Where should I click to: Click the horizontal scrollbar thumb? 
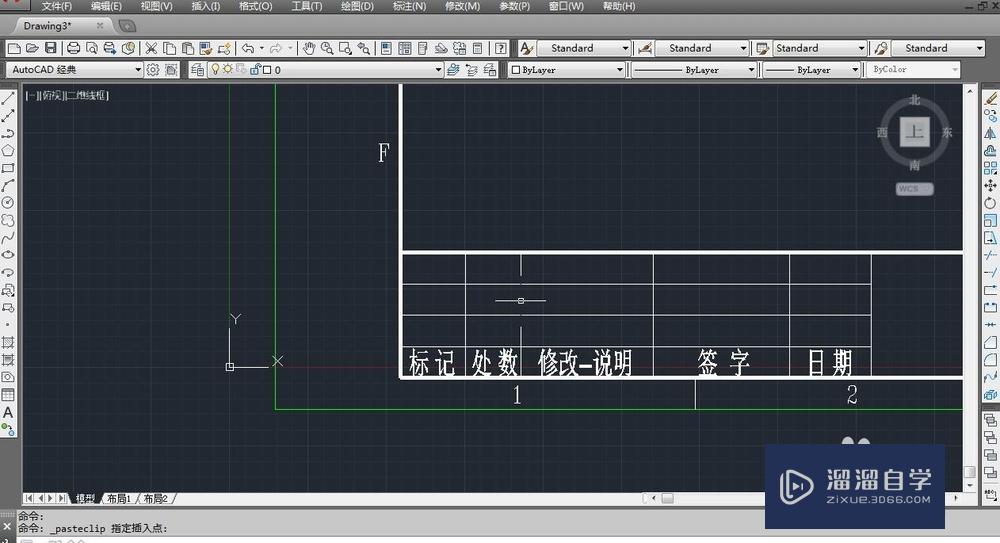pyautogui.click(x=668, y=498)
